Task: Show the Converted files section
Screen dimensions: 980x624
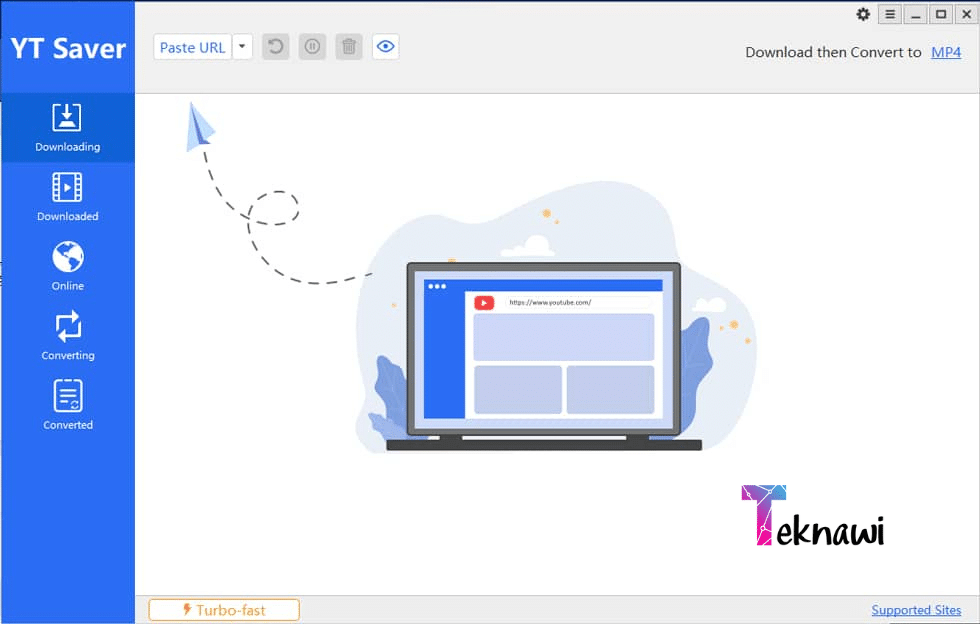Action: click(68, 405)
